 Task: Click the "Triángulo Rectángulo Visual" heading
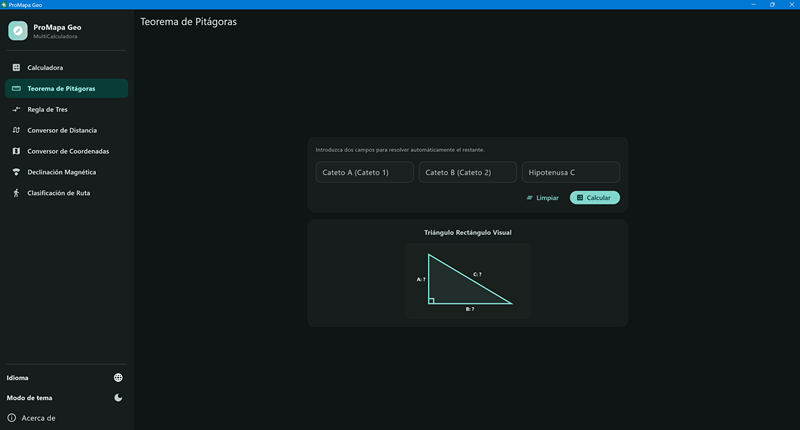(468, 233)
